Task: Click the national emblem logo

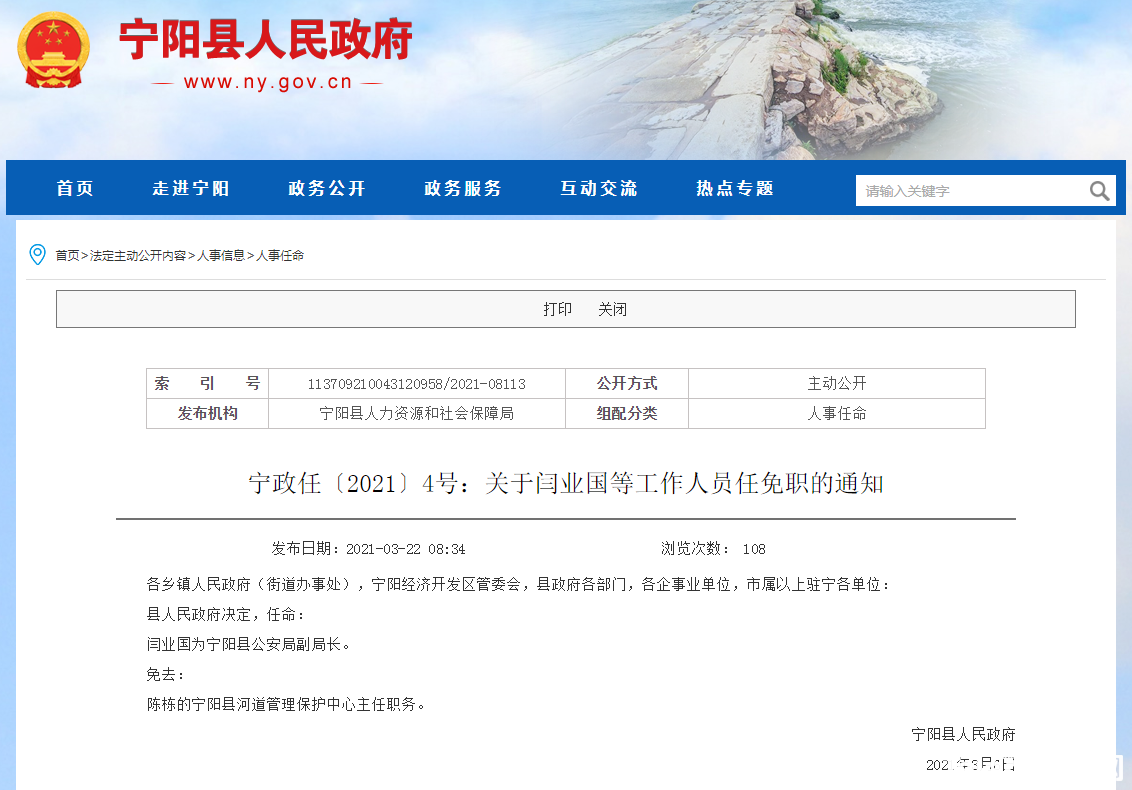Action: tap(53, 51)
